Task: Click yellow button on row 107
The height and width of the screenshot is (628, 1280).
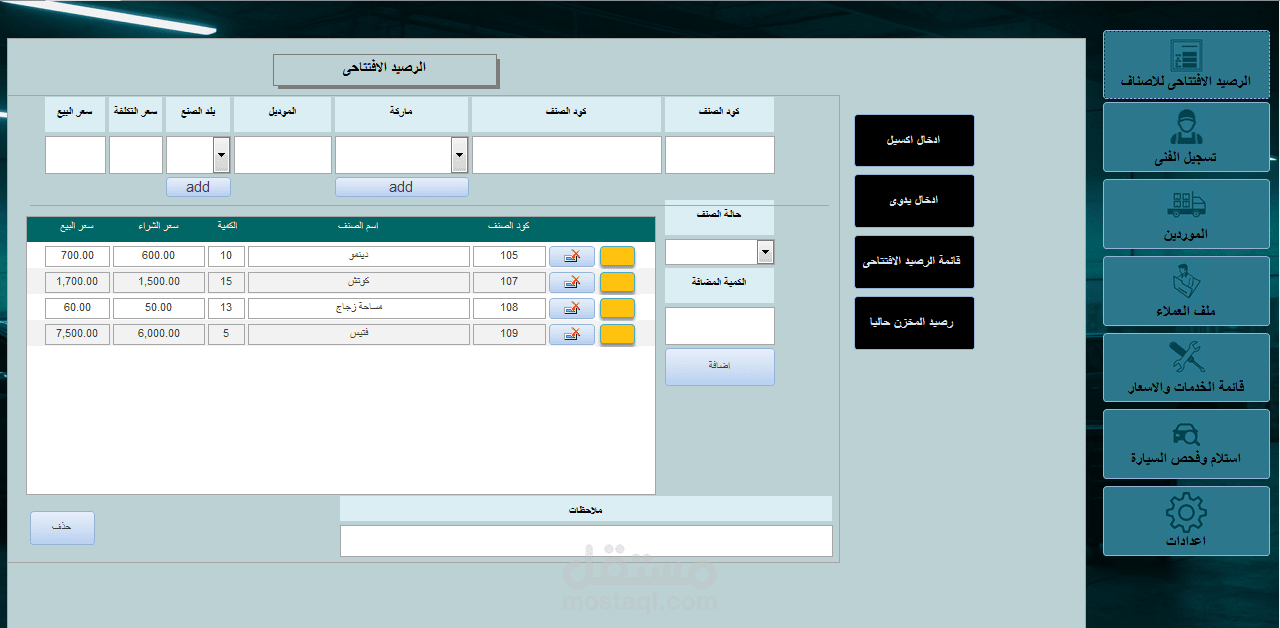Action: 617,282
